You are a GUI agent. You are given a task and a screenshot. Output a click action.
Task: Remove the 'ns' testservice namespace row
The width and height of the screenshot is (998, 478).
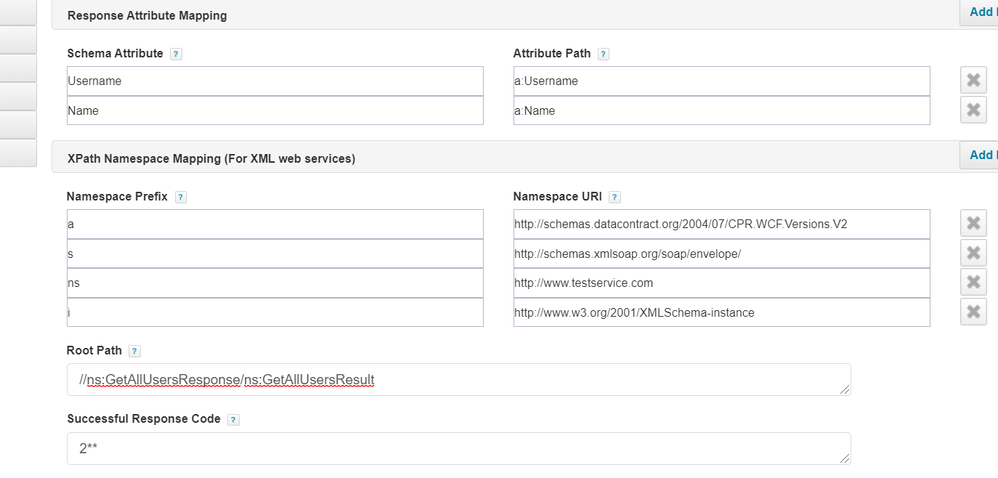click(972, 283)
